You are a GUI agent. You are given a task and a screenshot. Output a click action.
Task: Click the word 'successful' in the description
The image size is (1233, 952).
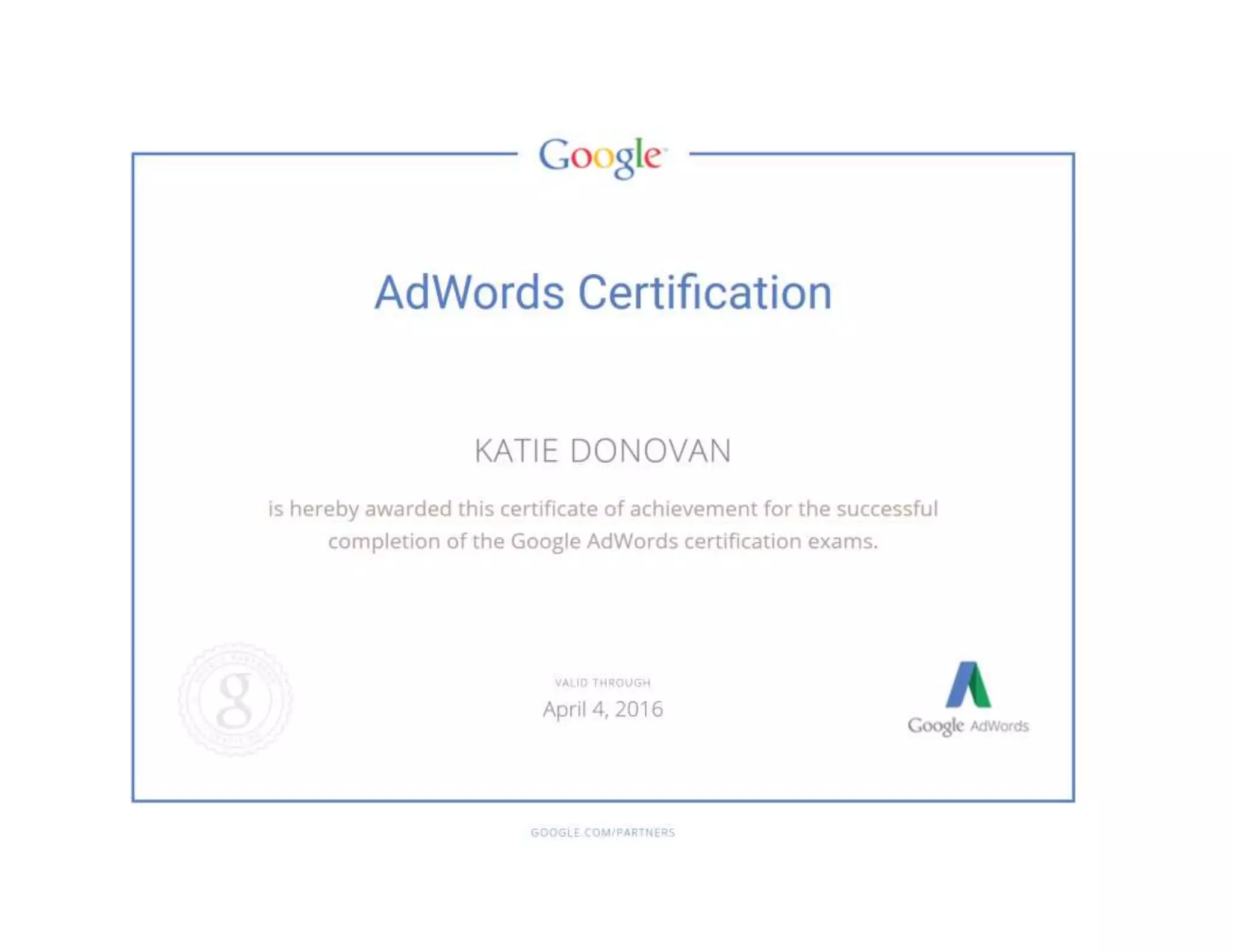(887, 509)
